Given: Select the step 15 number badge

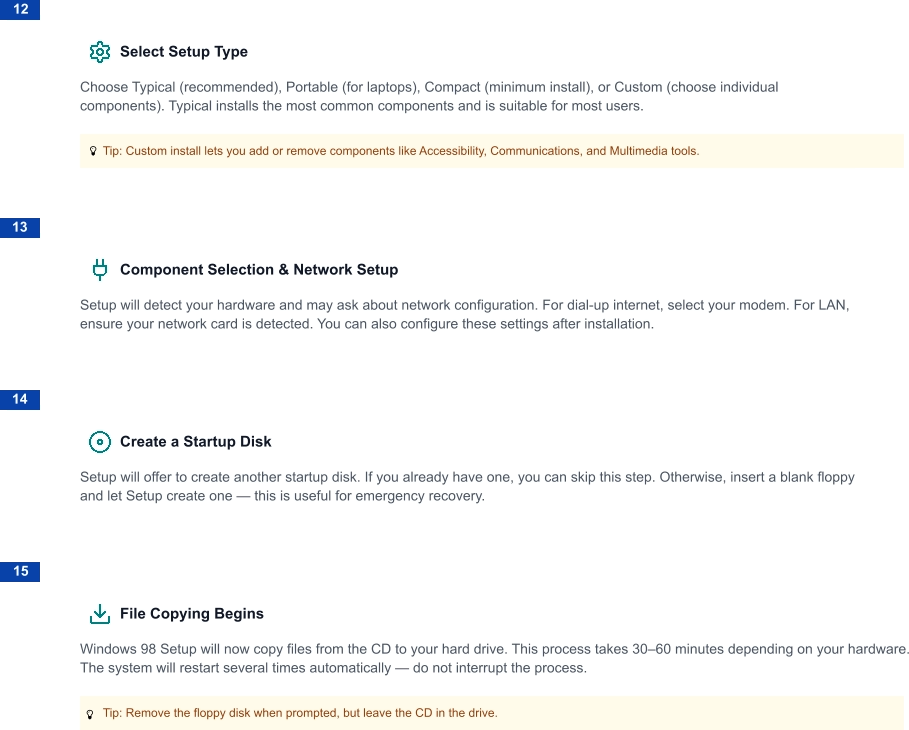Looking at the screenshot, I should tap(20, 571).
